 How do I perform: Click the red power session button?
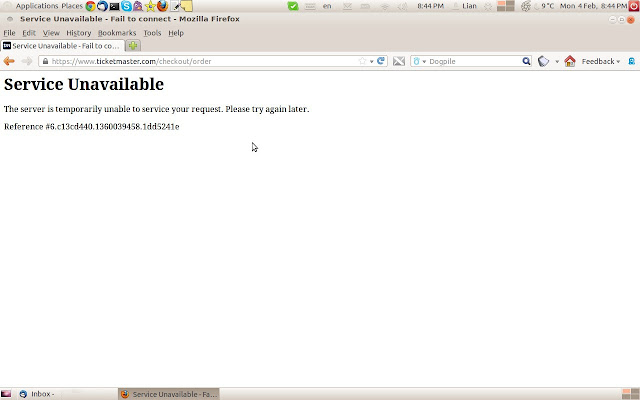pyautogui.click(x=634, y=6)
